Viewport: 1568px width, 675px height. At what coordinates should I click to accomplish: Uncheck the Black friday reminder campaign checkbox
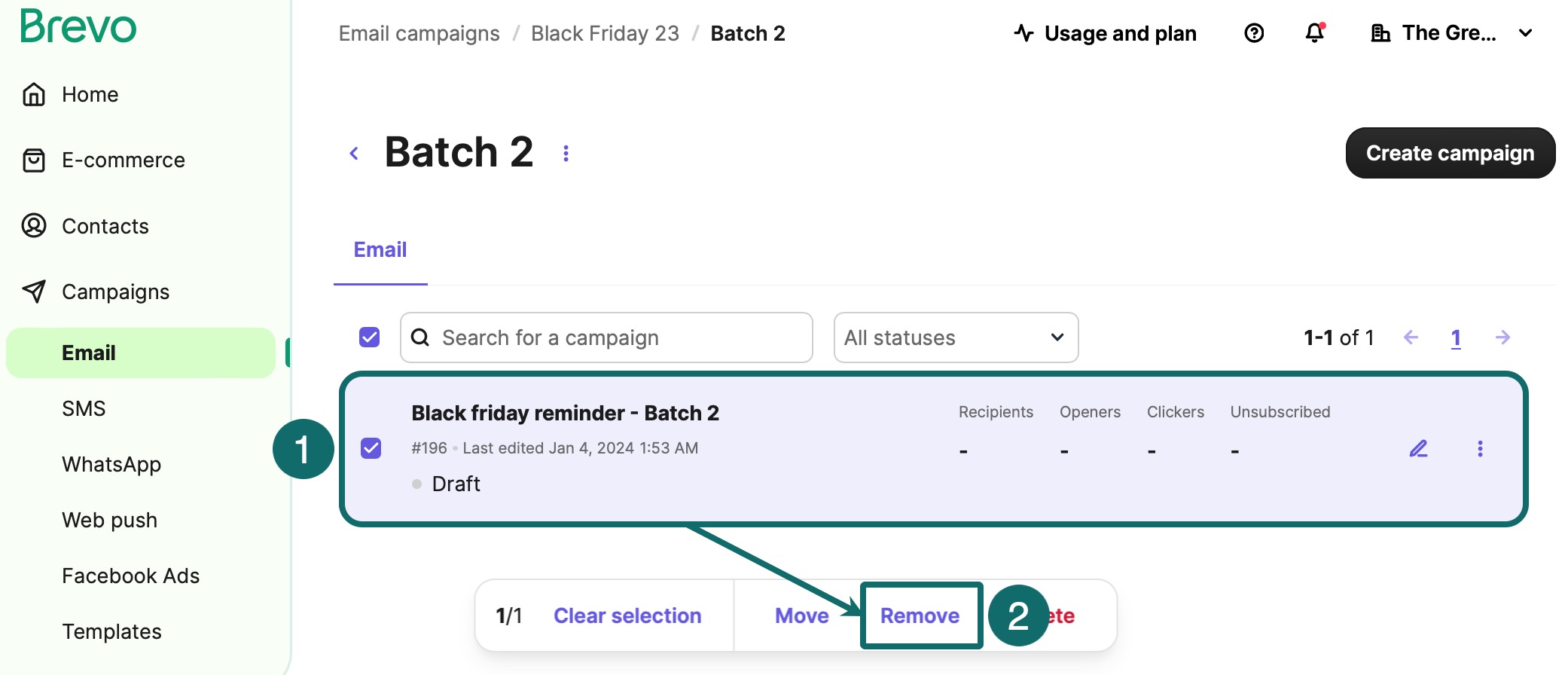[x=371, y=448]
